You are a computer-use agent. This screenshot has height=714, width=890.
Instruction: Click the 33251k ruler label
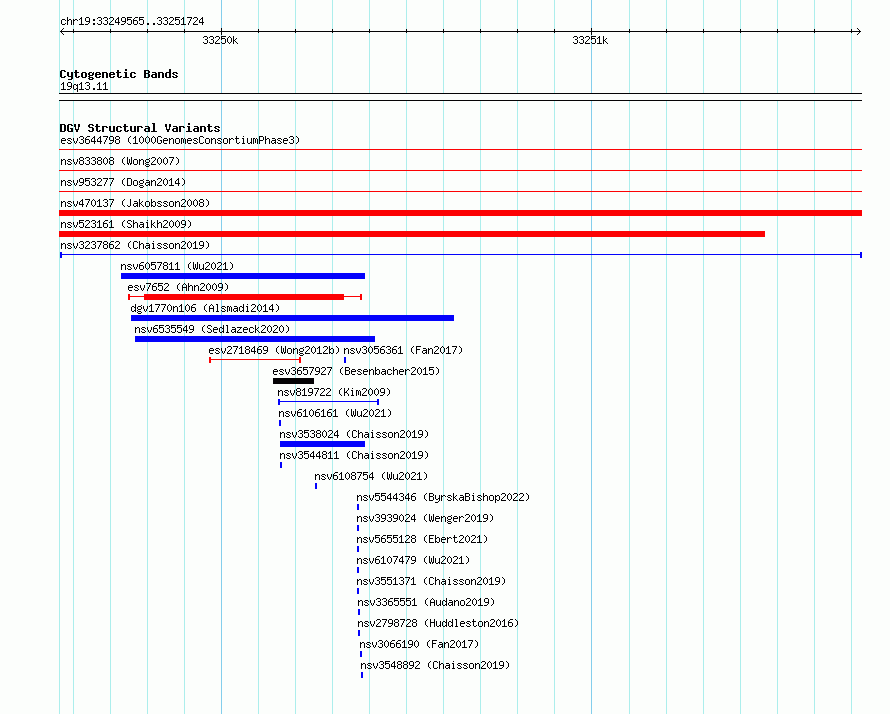[590, 40]
